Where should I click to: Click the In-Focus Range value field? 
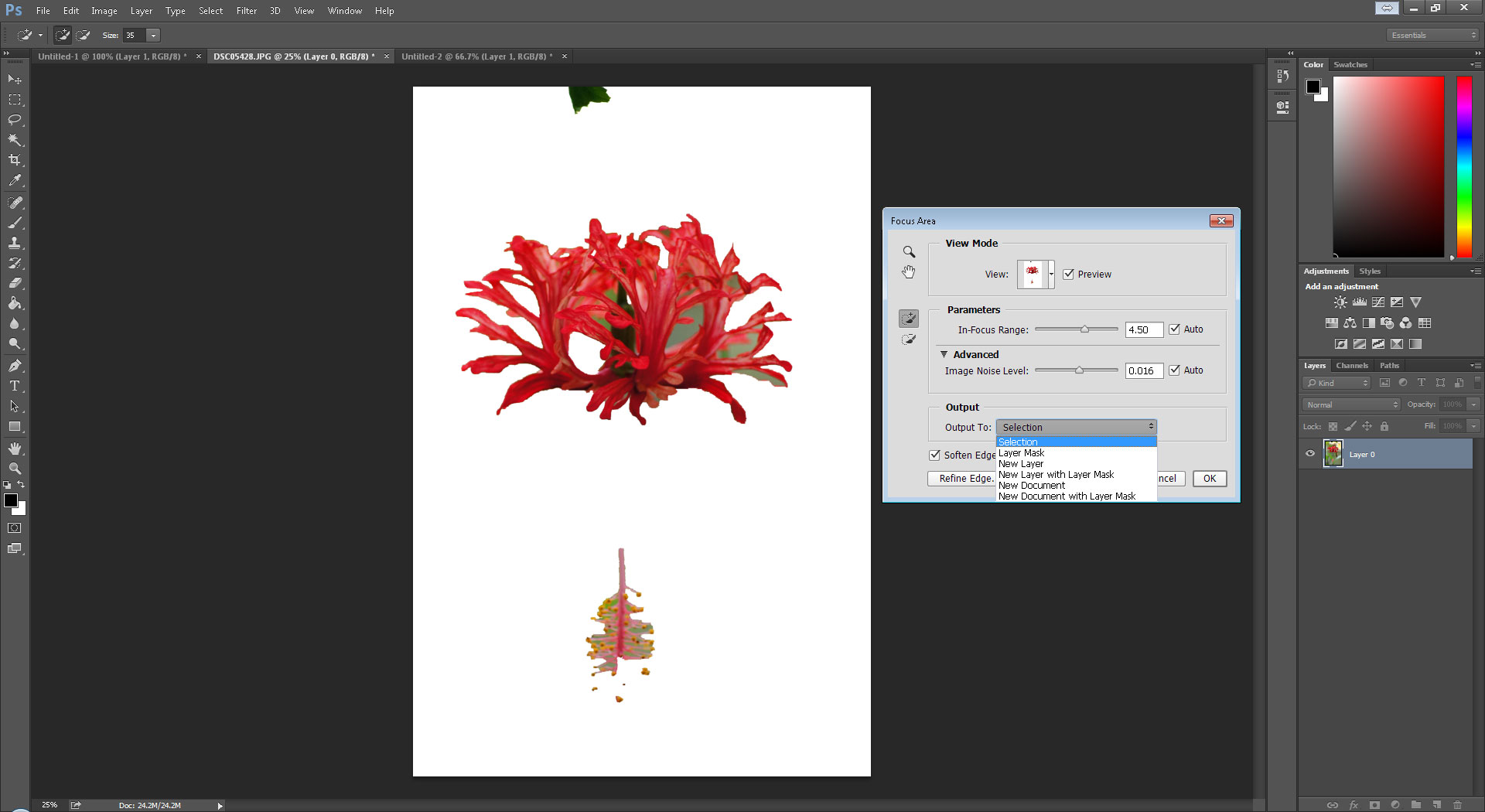pyautogui.click(x=1143, y=330)
